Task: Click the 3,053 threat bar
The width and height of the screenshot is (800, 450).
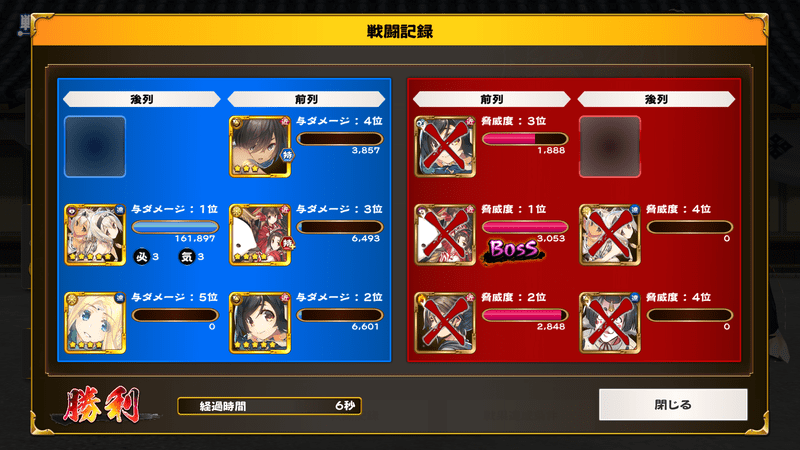Action: point(525,227)
